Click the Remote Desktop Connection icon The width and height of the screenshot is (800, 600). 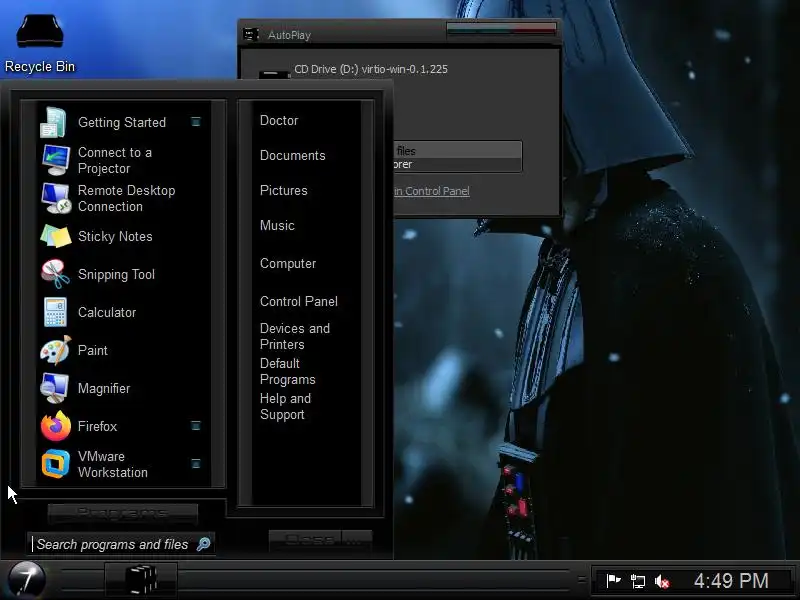point(55,198)
